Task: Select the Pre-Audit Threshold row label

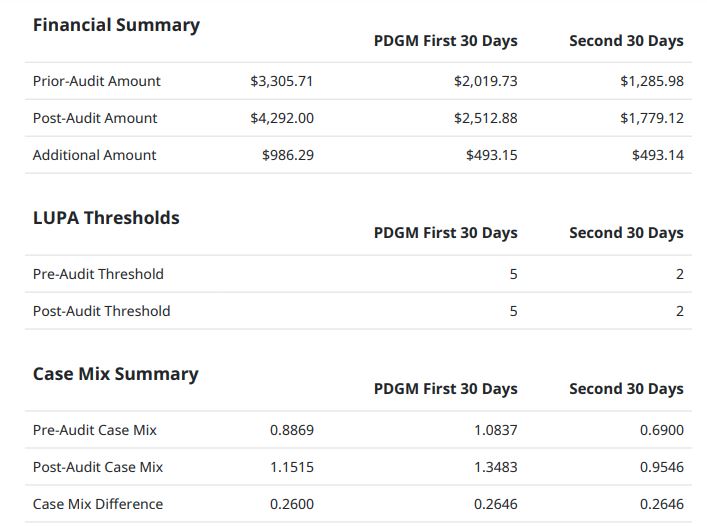Action: point(98,274)
